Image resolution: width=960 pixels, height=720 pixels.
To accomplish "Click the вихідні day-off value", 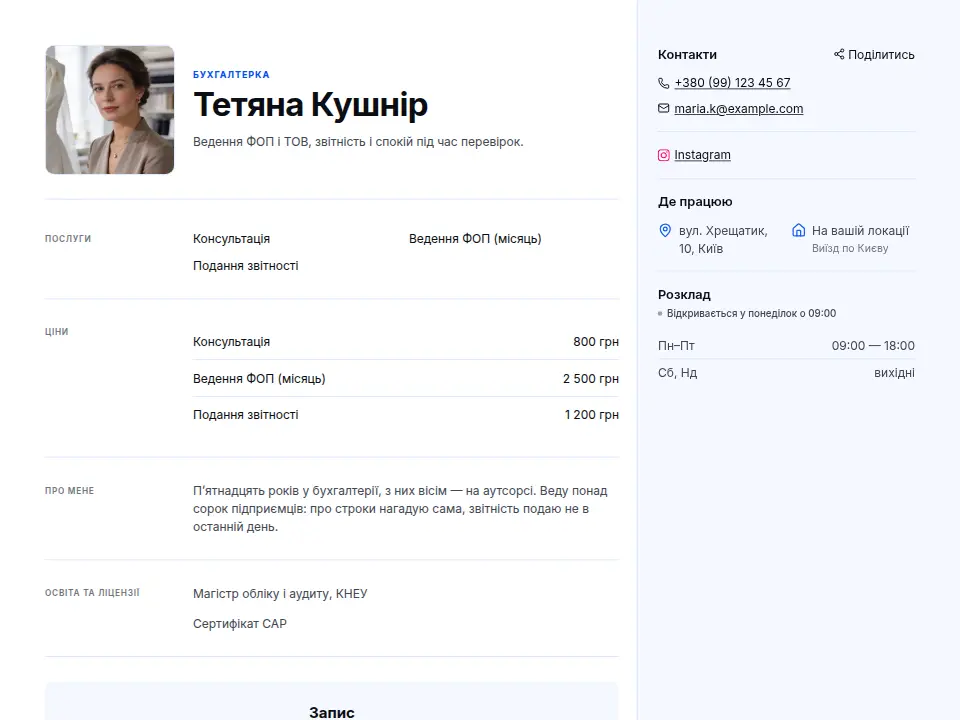I will (x=894, y=373).
